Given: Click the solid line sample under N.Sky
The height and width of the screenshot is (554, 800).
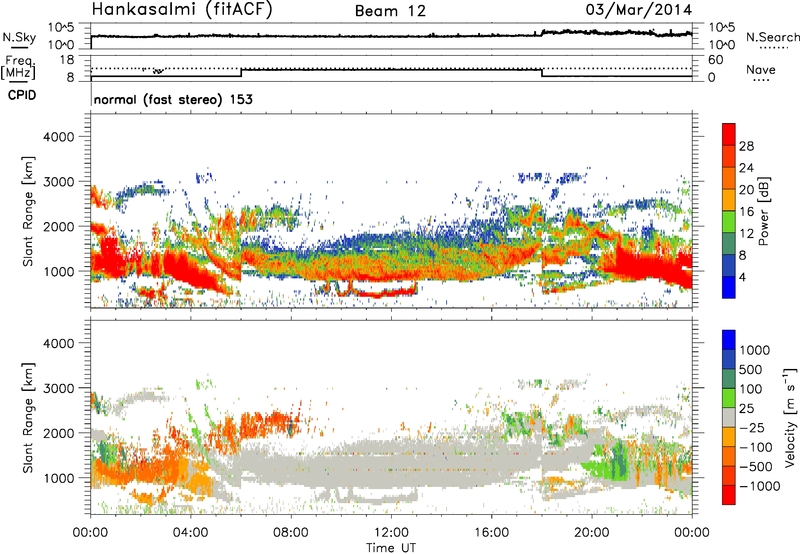Looking at the screenshot, I should (x=19, y=47).
